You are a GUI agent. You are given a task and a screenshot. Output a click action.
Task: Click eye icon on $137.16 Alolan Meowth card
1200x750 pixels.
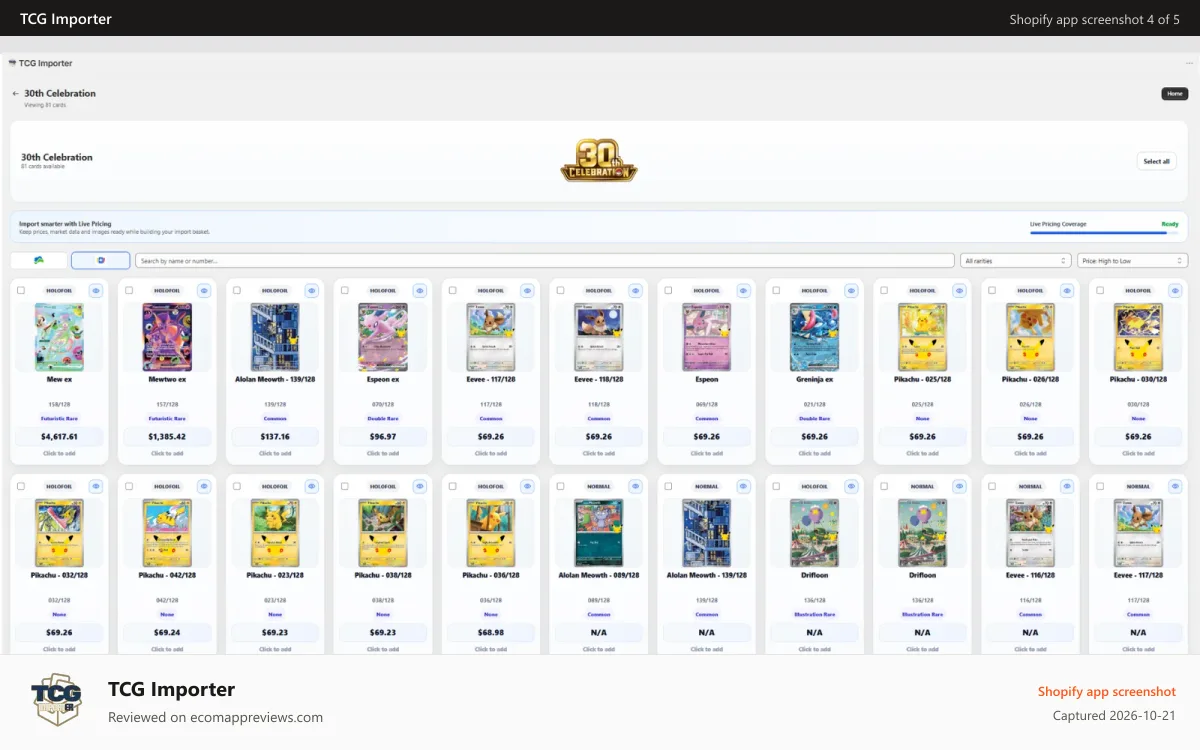point(312,290)
